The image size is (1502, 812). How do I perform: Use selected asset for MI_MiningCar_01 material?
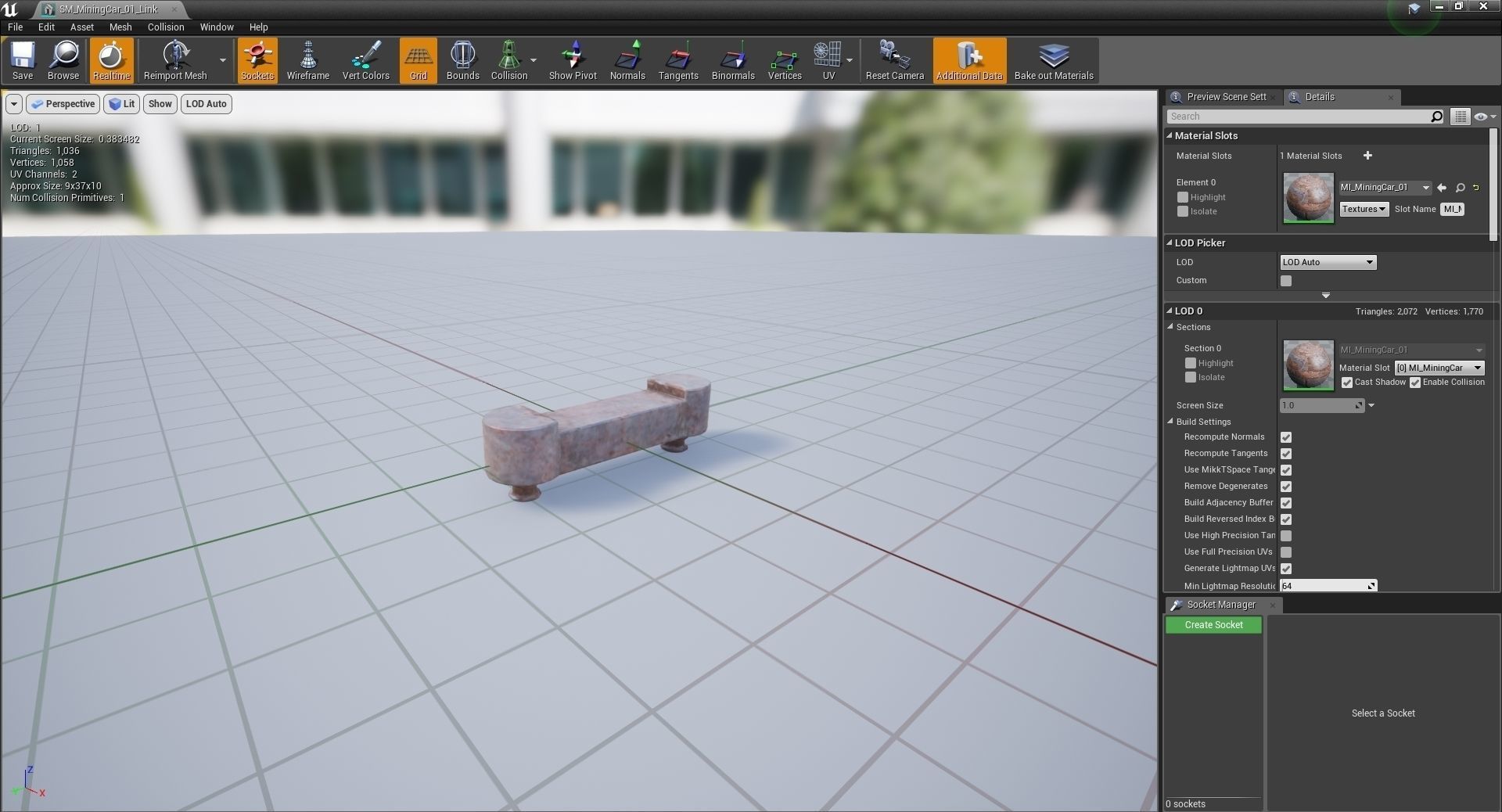(1442, 188)
